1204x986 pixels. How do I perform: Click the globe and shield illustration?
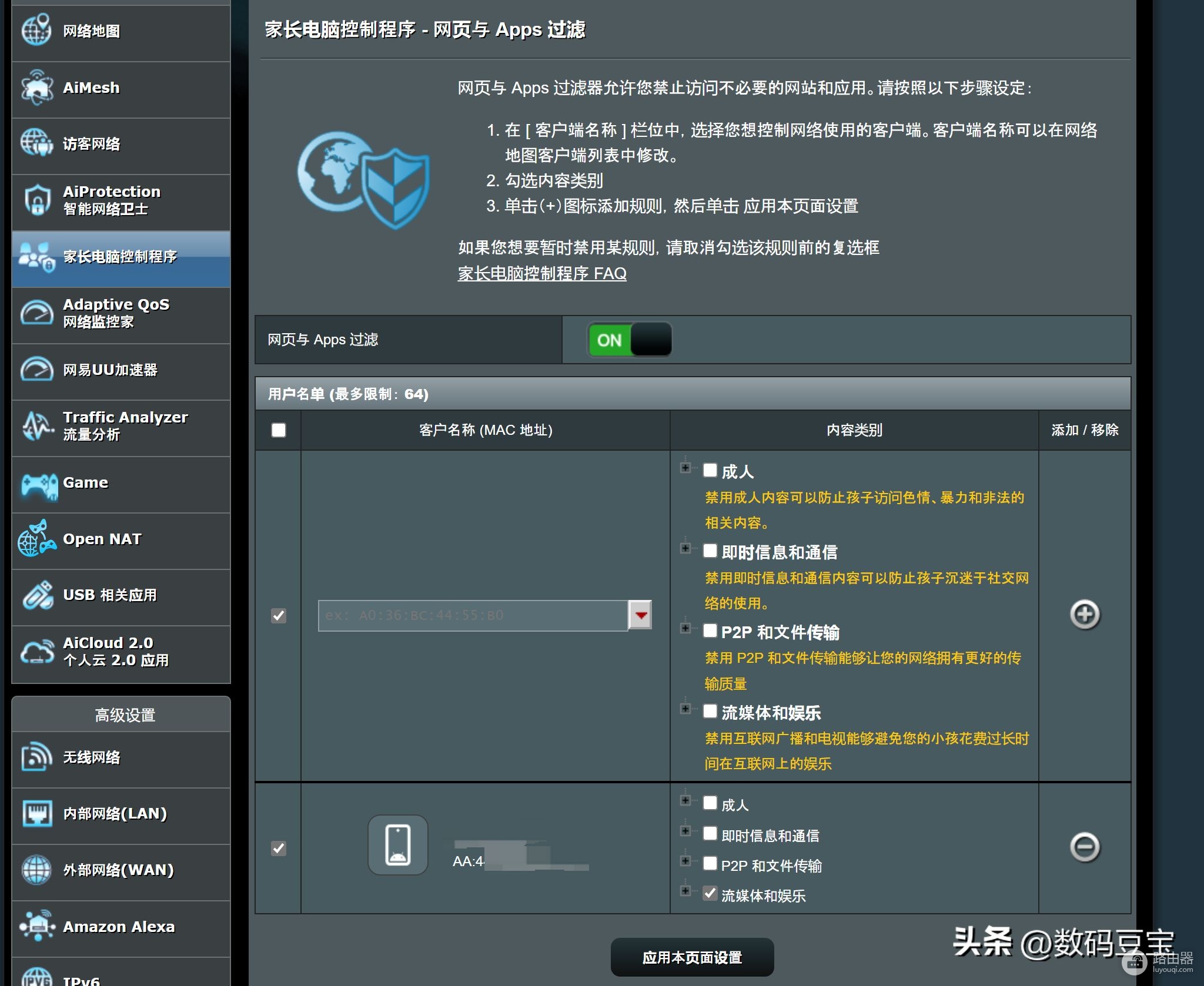(x=363, y=180)
